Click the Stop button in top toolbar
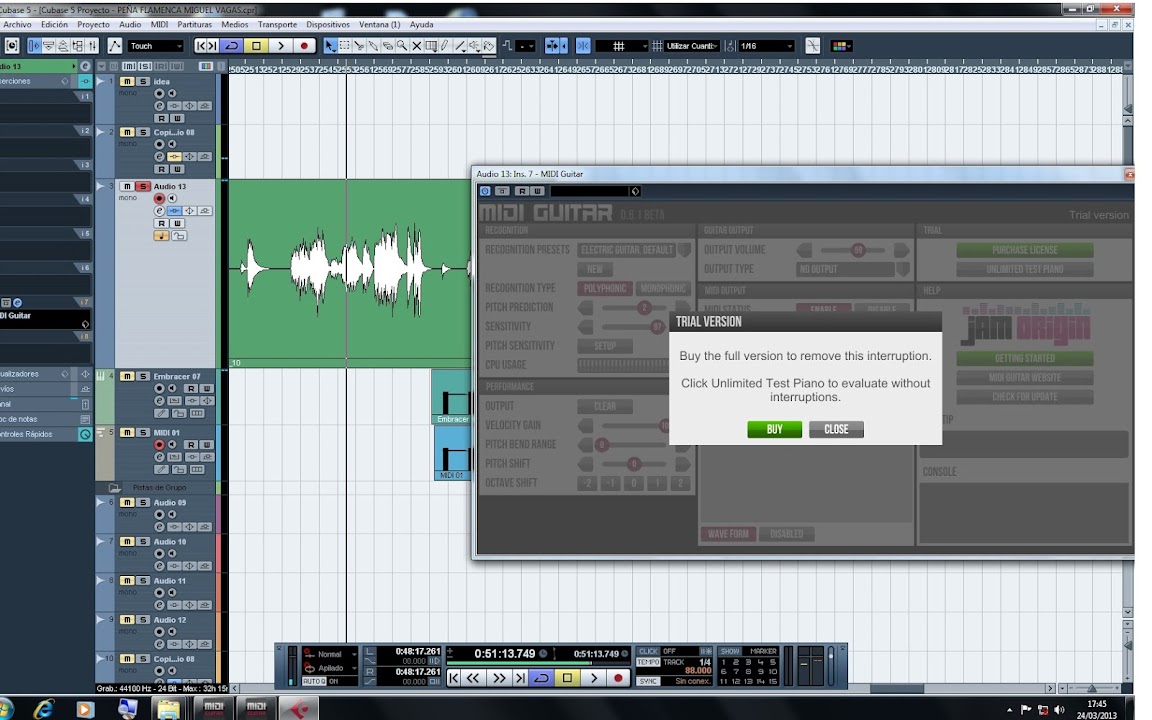 point(256,46)
